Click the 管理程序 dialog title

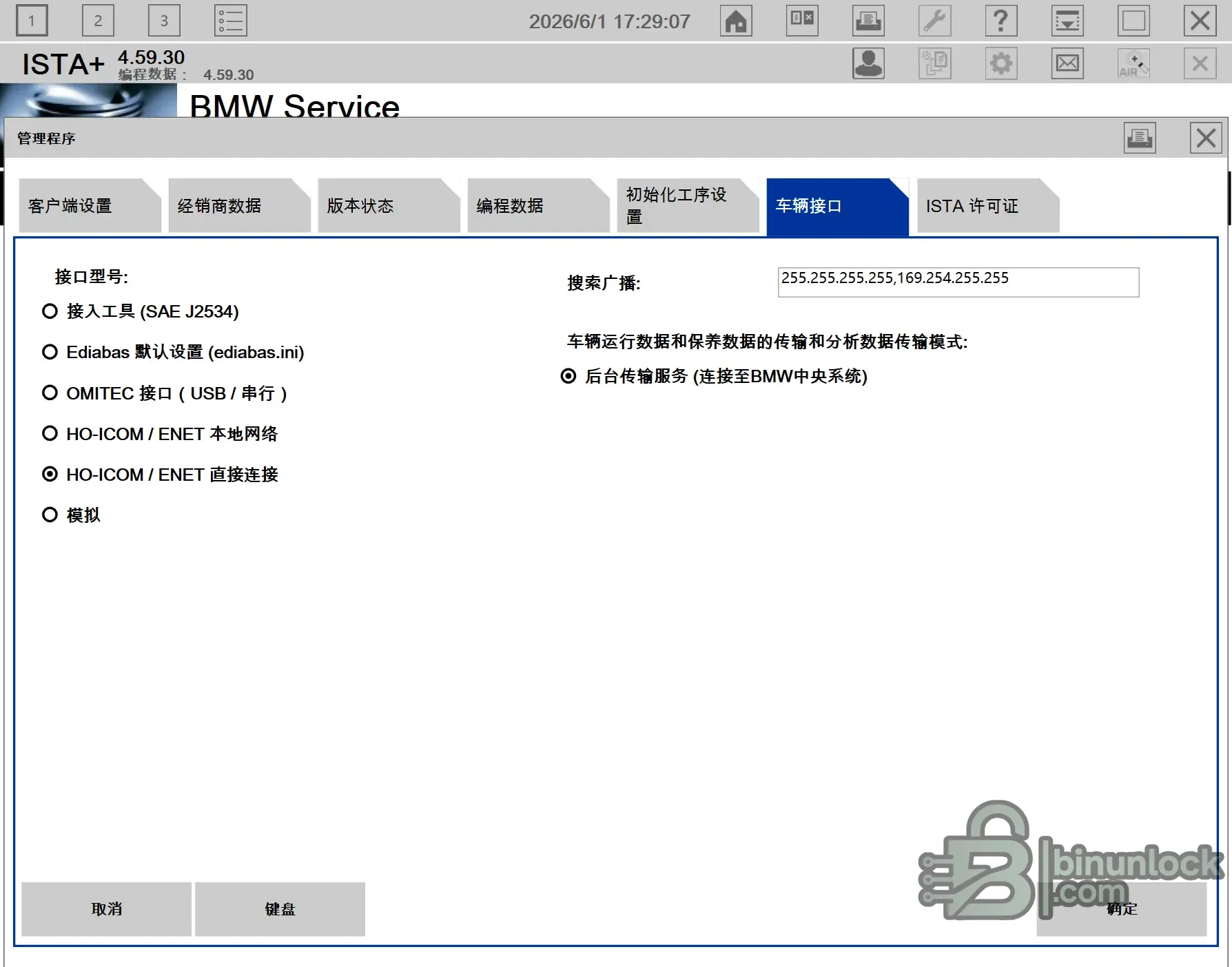46,138
